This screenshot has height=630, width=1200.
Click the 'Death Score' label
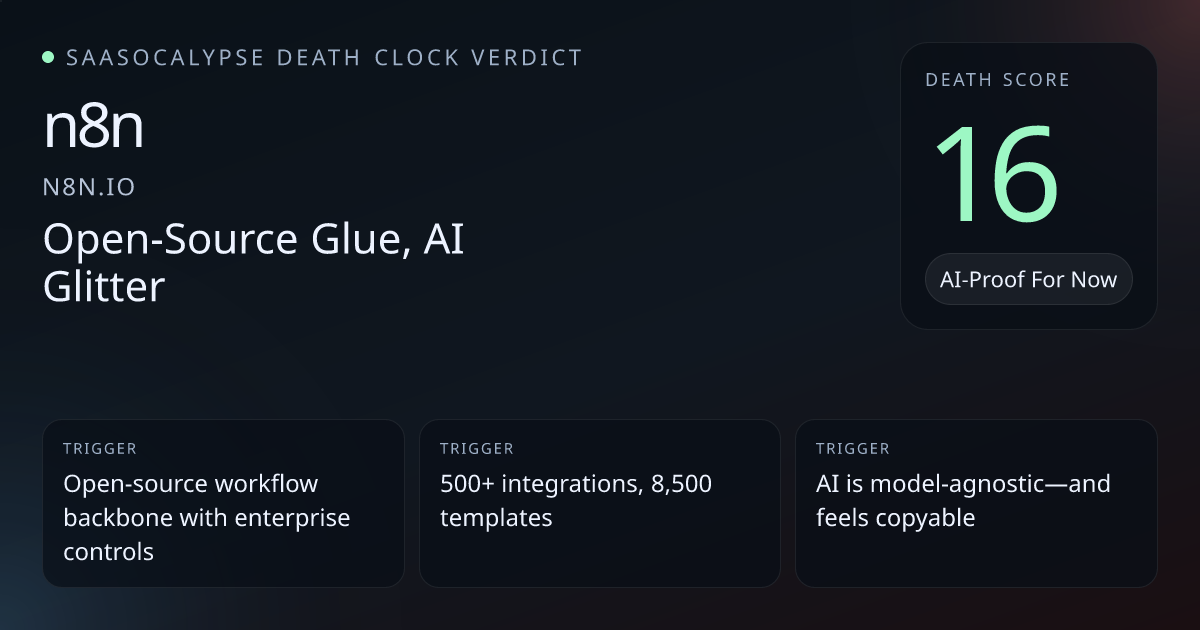pos(997,80)
